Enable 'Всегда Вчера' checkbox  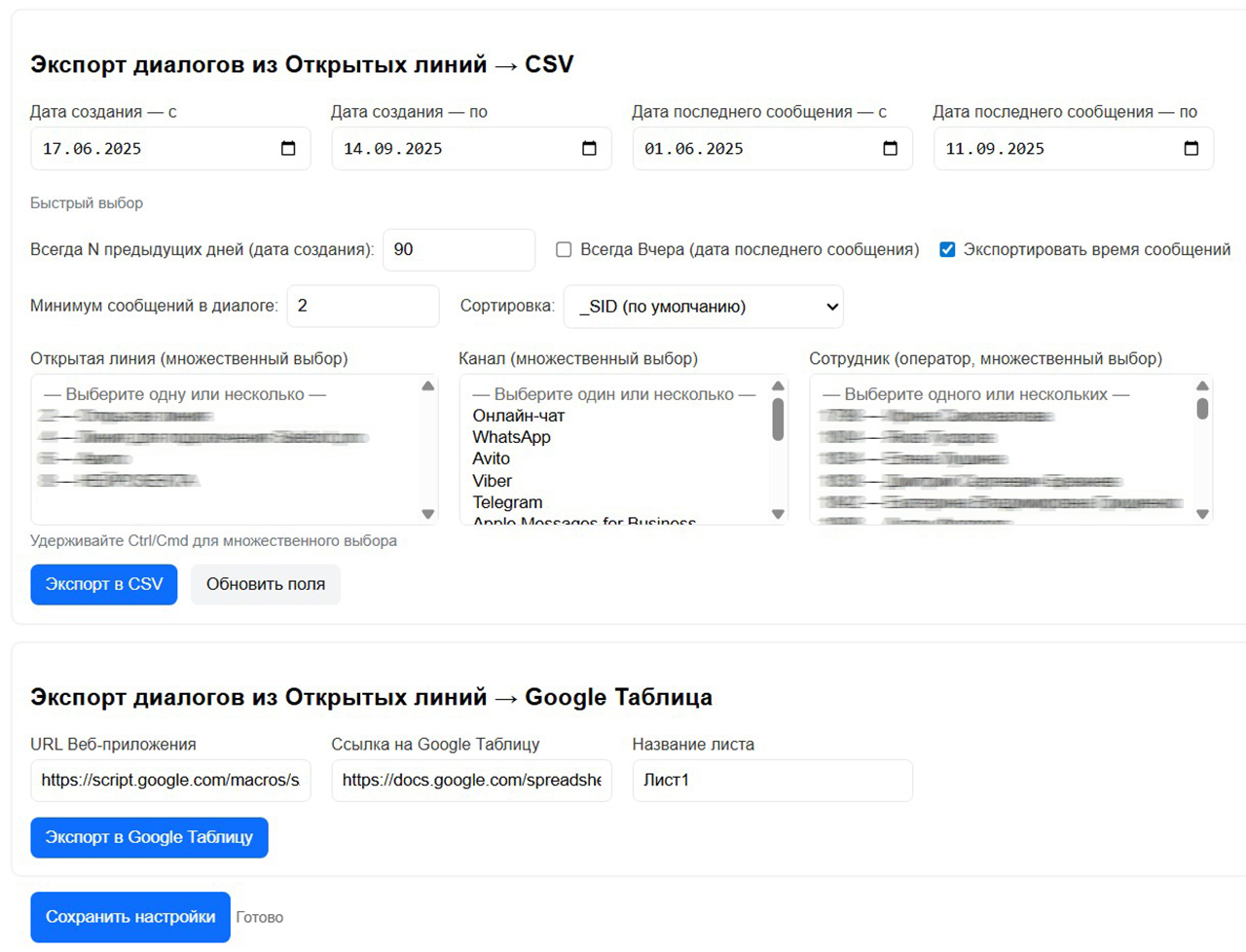[564, 250]
